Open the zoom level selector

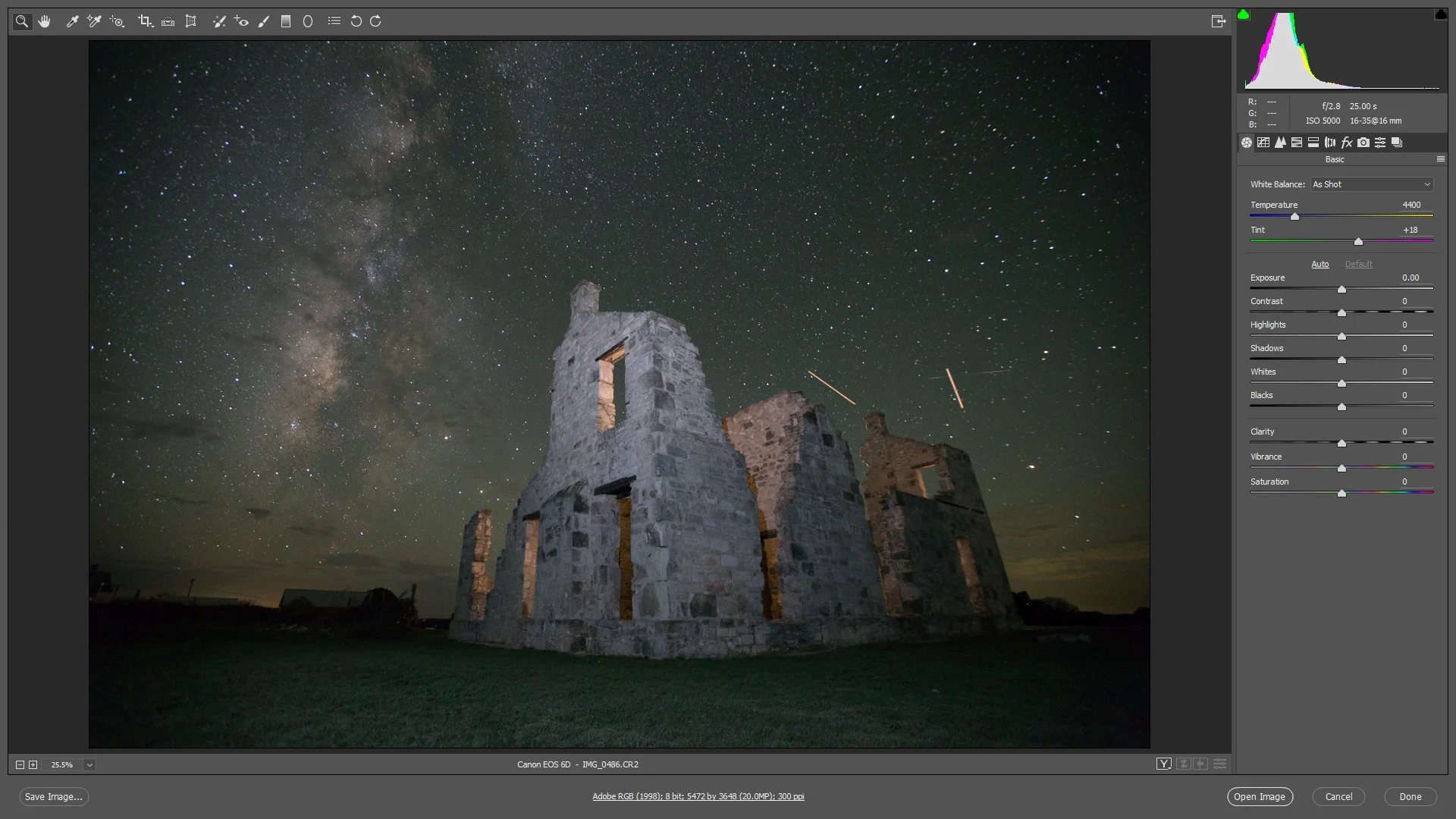[89, 764]
